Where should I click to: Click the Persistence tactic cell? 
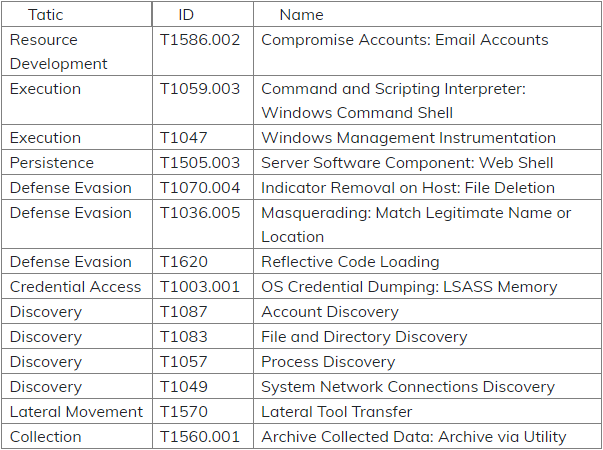click(x=52, y=163)
